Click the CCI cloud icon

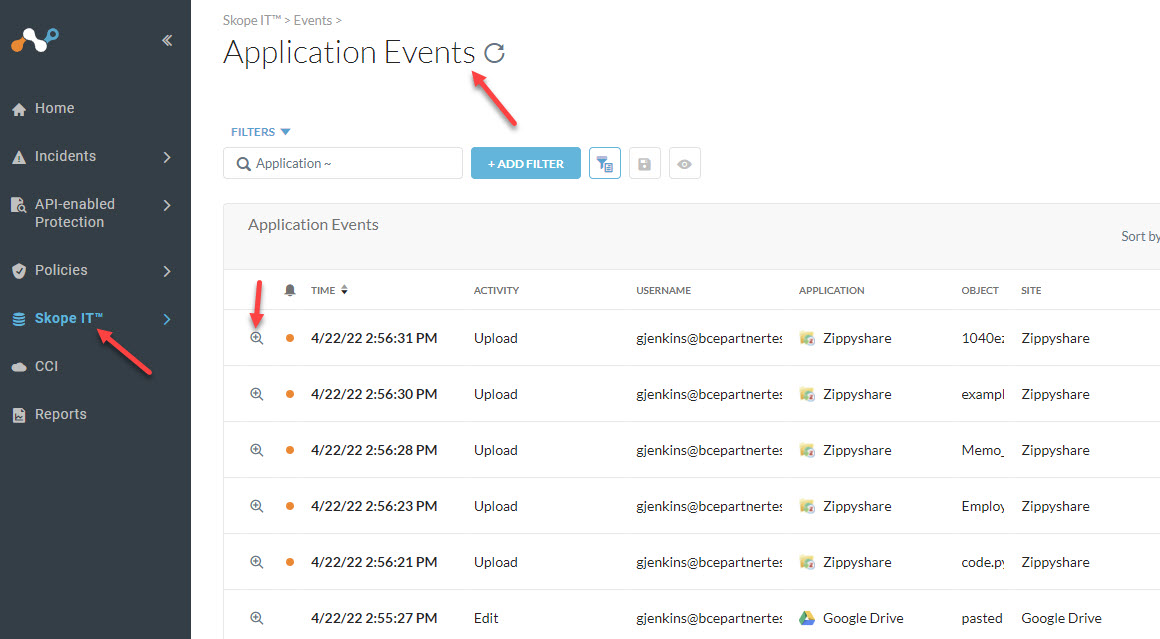coord(19,367)
